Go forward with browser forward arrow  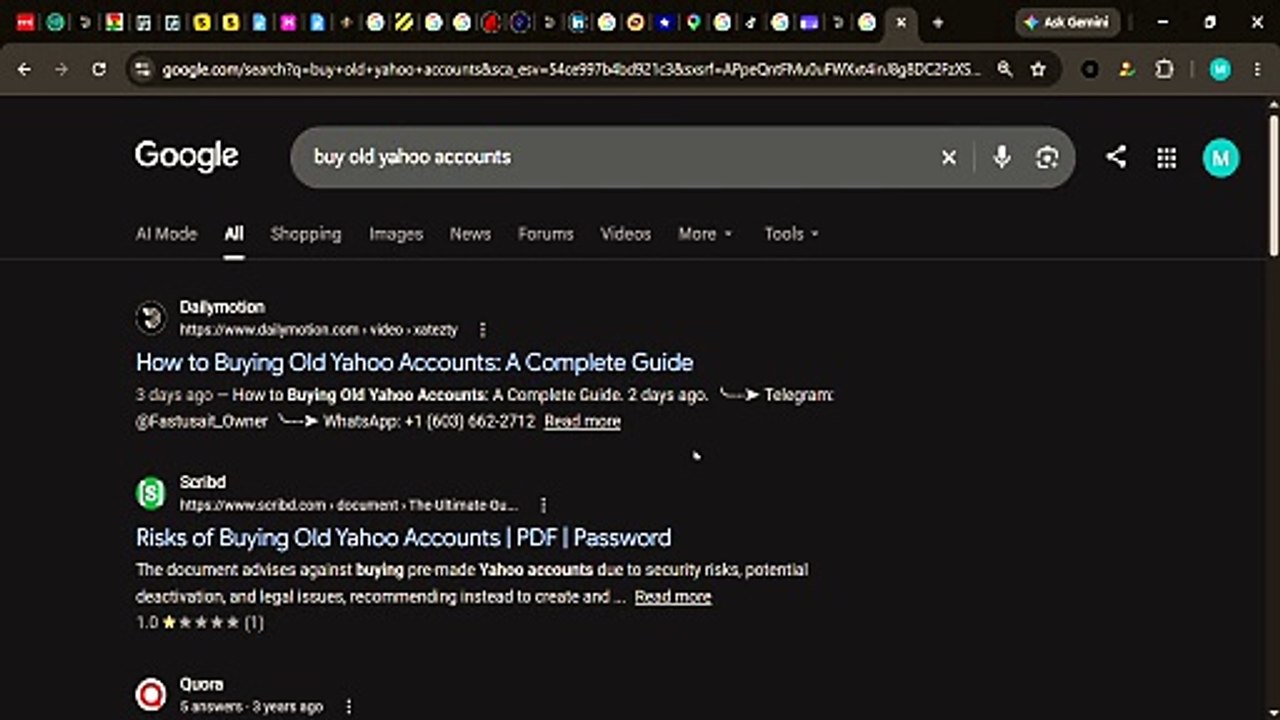coord(62,69)
